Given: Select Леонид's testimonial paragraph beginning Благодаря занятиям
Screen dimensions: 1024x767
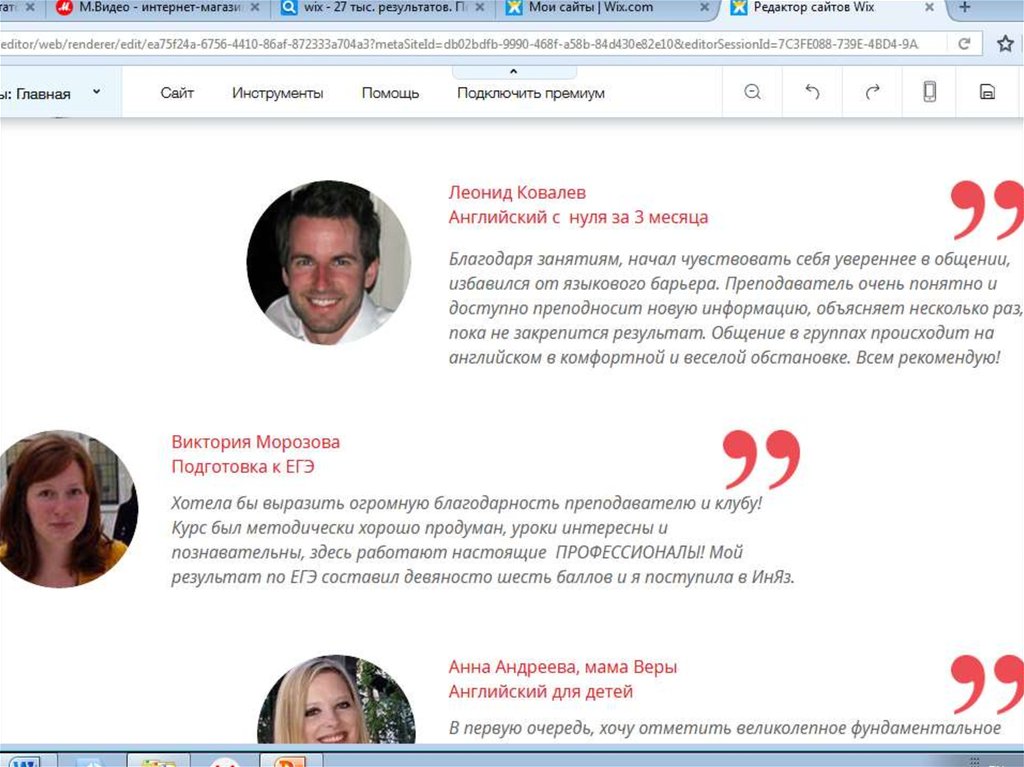Looking at the screenshot, I should coord(735,308).
